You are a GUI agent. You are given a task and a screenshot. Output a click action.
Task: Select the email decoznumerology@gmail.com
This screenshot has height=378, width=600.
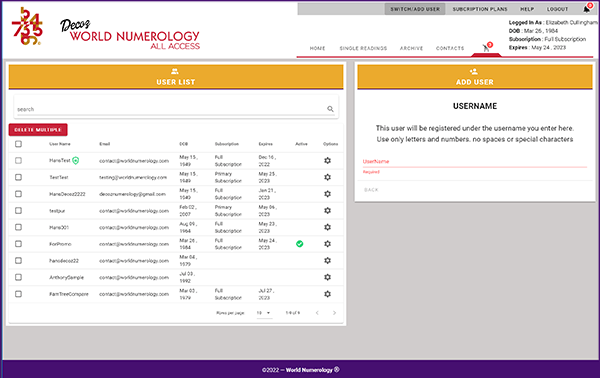(132, 194)
